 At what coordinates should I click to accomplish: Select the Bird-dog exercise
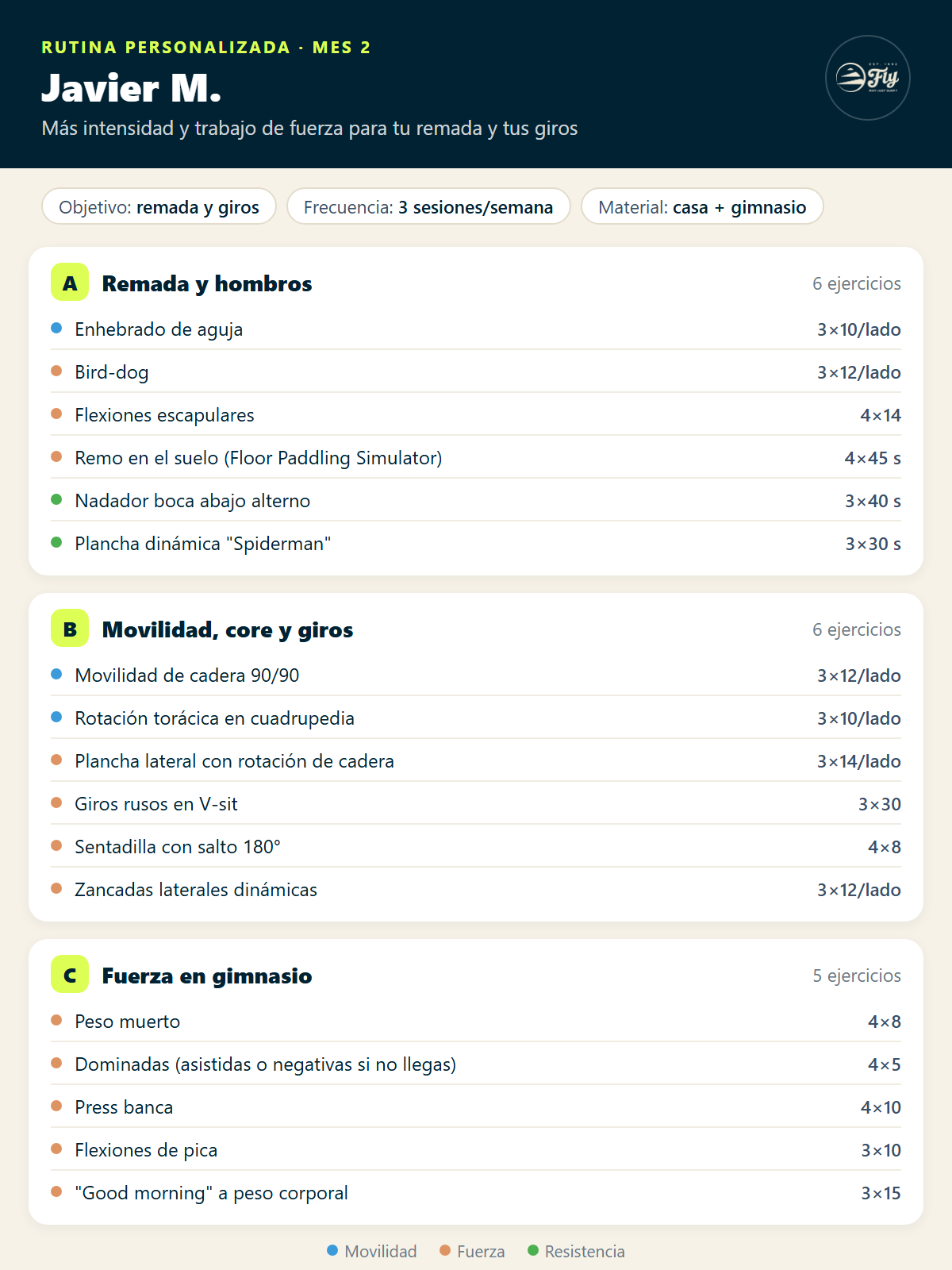coord(476,371)
